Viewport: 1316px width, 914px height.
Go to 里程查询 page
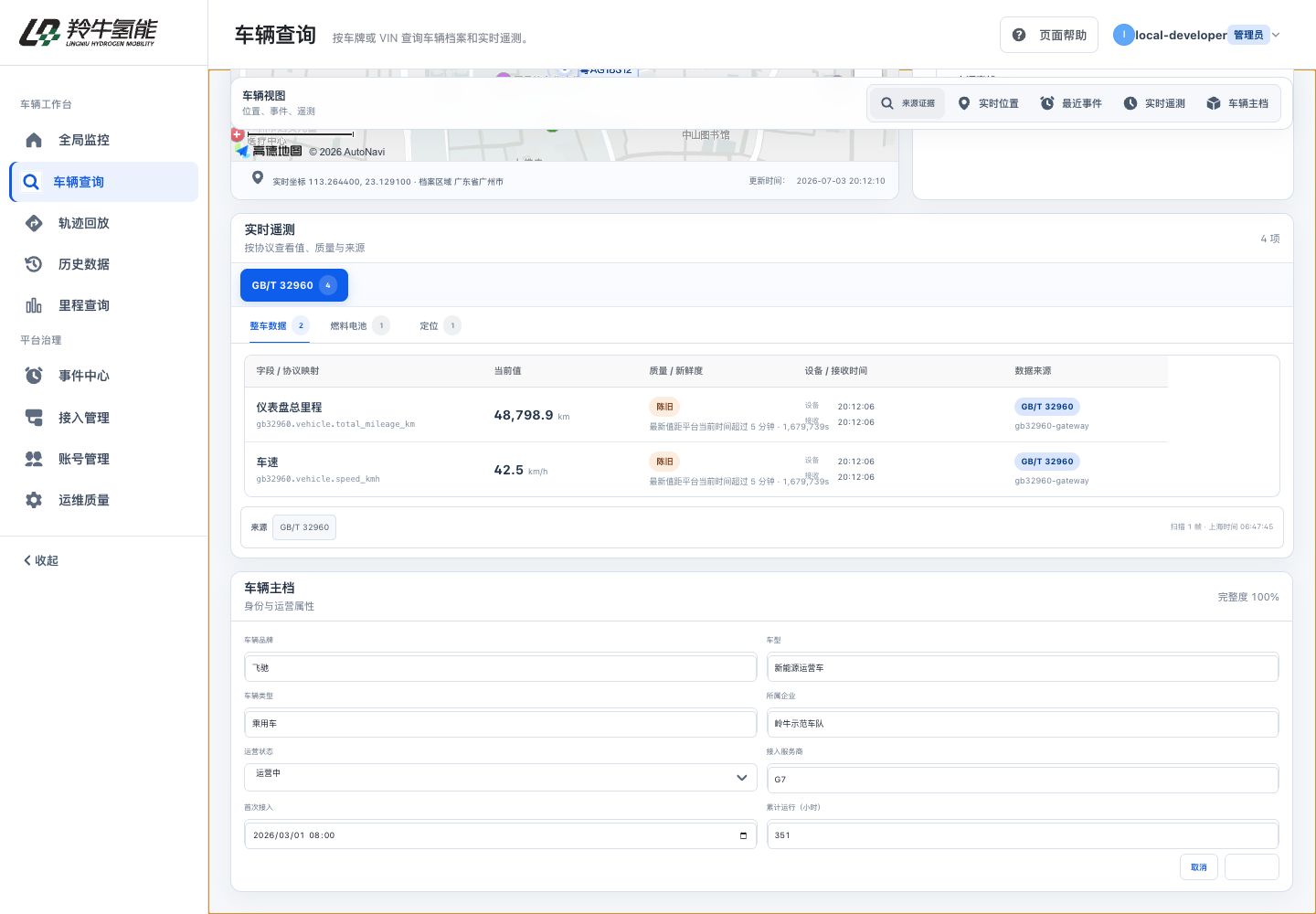pos(103,305)
